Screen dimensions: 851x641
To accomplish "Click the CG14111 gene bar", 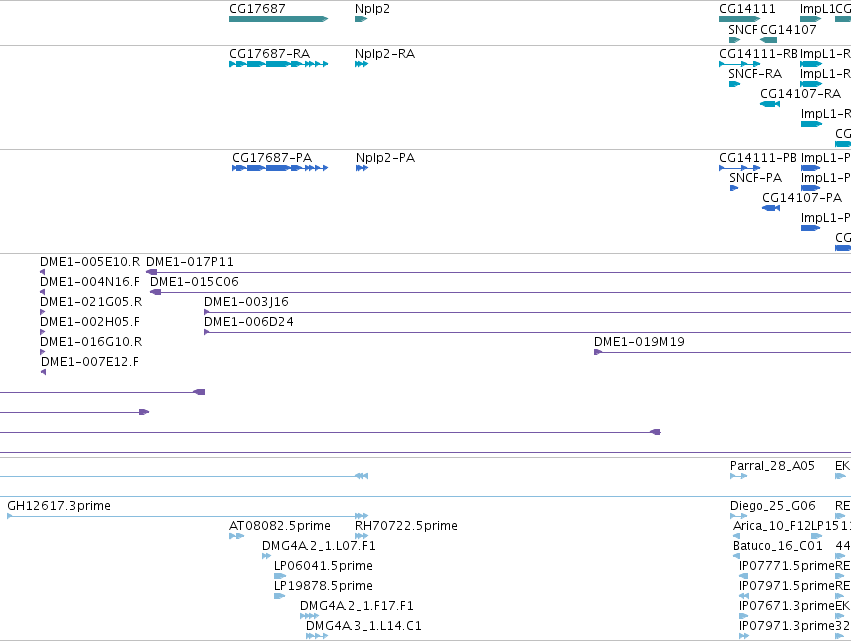I will click(739, 19).
